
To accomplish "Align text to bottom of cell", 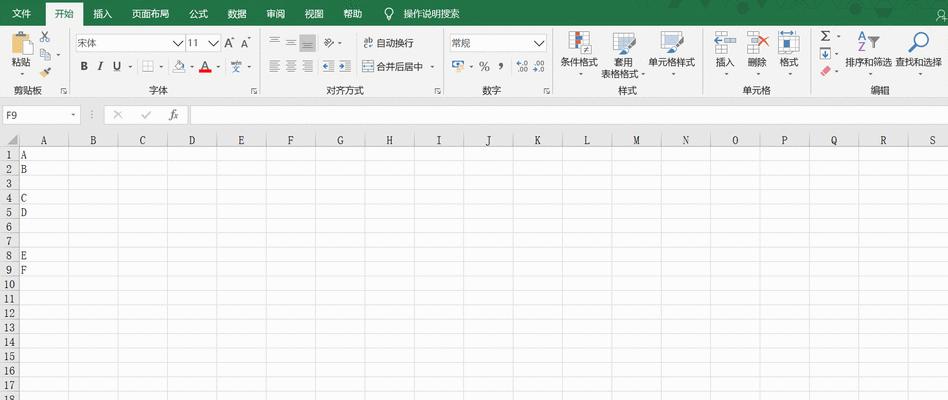I will pyautogui.click(x=308, y=42).
